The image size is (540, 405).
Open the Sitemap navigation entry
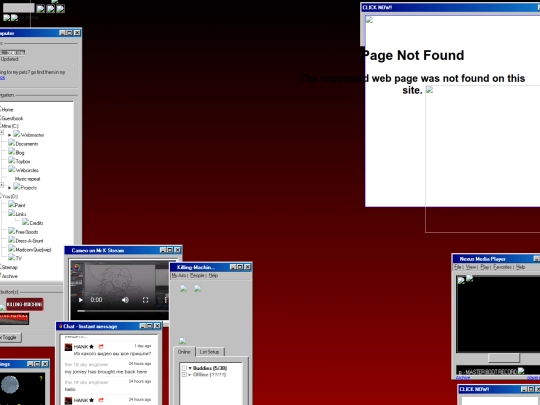(9, 267)
